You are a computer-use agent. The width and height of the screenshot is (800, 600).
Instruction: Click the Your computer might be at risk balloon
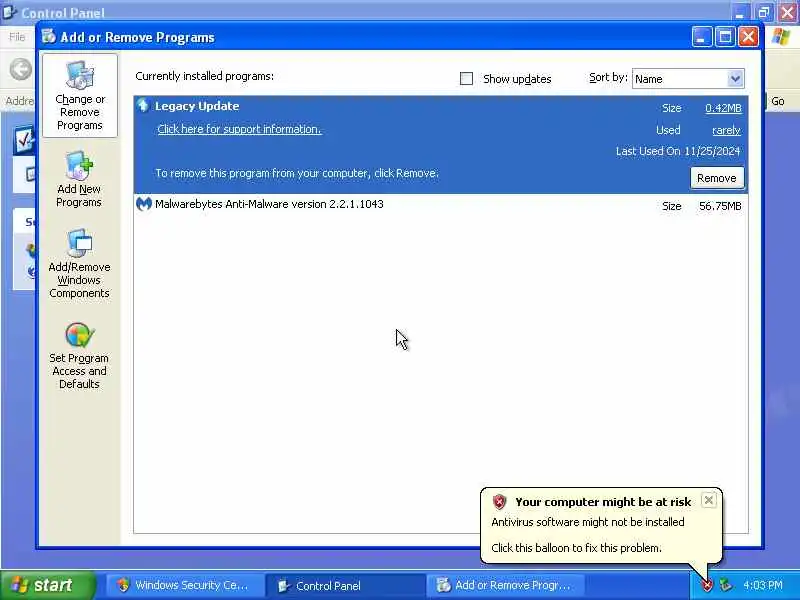(x=602, y=525)
